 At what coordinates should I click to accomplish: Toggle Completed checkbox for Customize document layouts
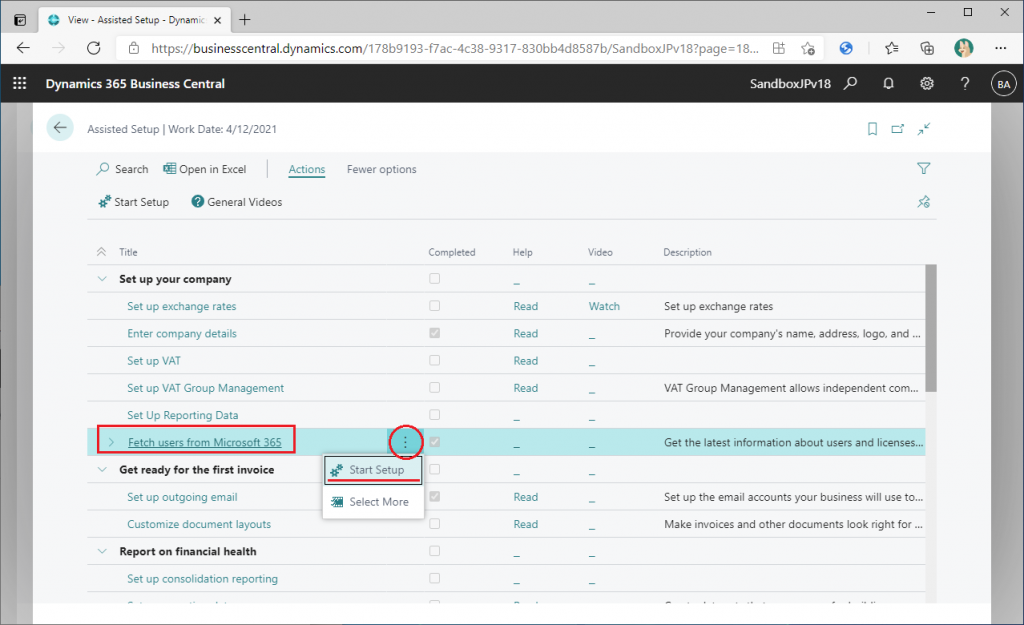click(434, 524)
